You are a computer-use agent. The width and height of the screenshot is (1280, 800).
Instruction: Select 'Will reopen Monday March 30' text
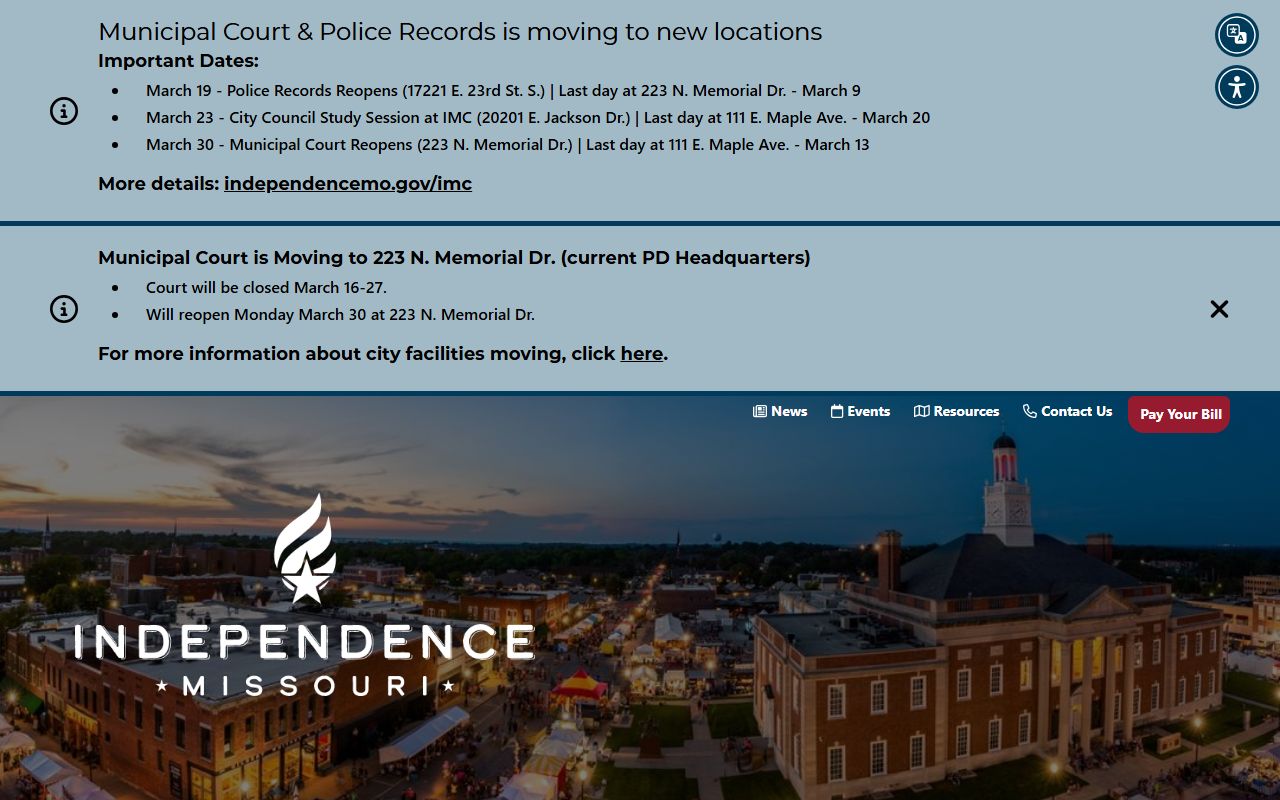point(340,314)
